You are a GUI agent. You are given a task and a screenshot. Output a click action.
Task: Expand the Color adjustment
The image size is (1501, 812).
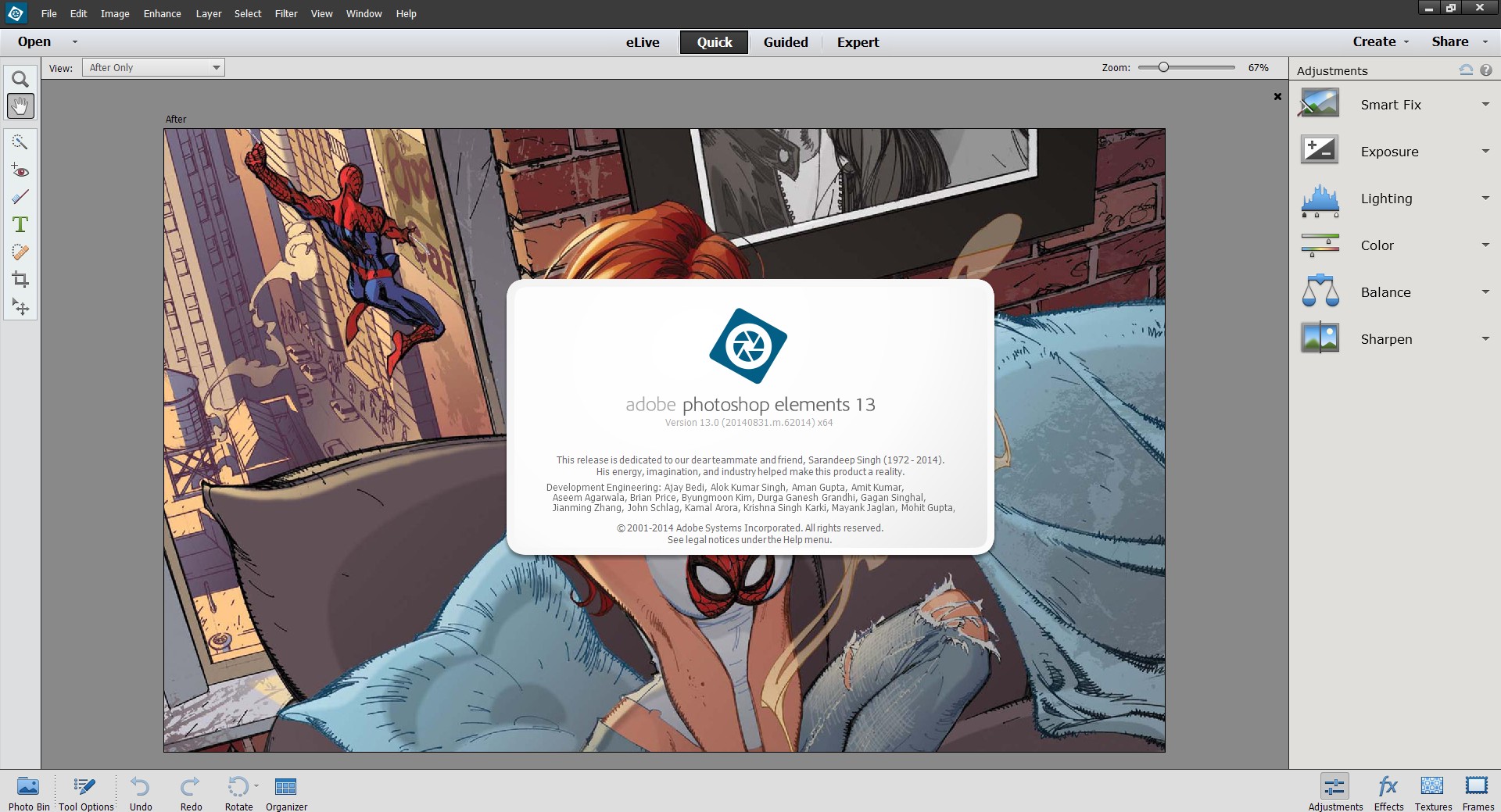tap(1485, 245)
